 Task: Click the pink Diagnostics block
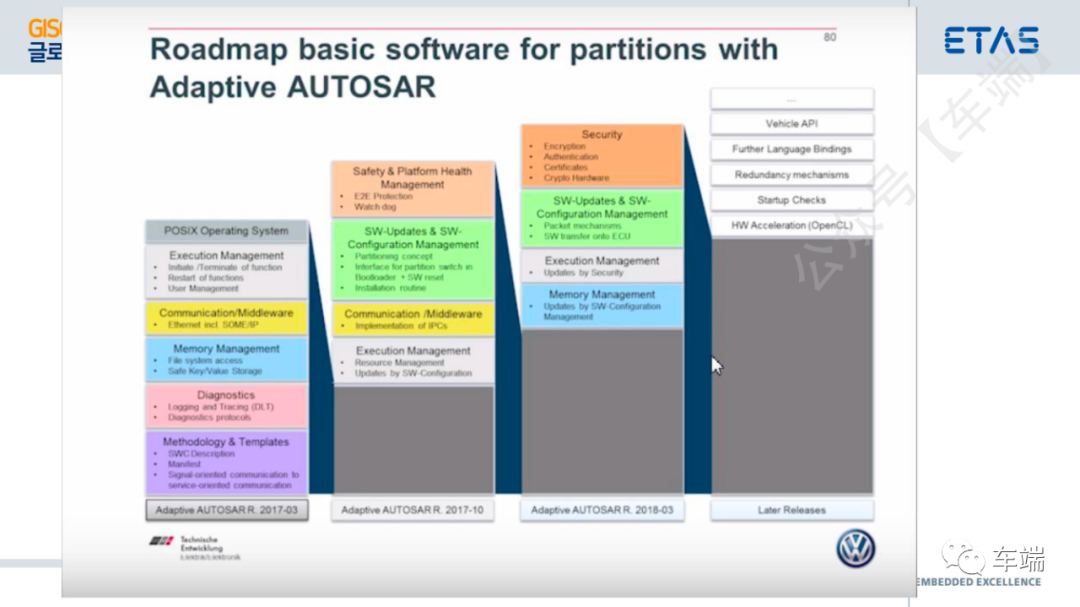pos(227,406)
